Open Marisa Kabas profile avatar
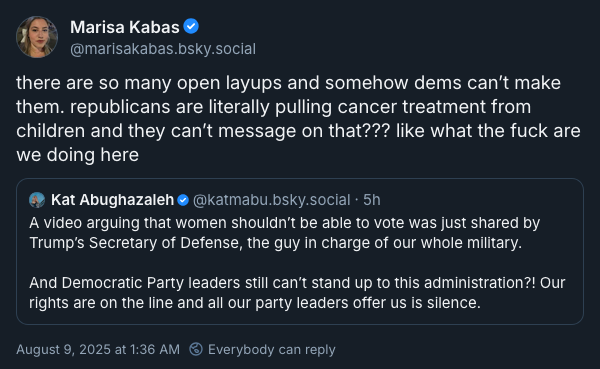The image size is (600, 369). point(37,37)
